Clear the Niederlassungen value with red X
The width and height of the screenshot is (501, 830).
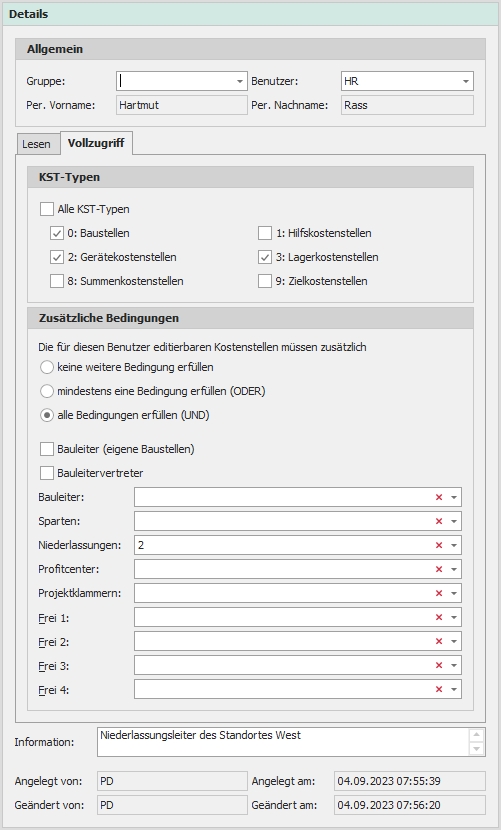coord(439,545)
